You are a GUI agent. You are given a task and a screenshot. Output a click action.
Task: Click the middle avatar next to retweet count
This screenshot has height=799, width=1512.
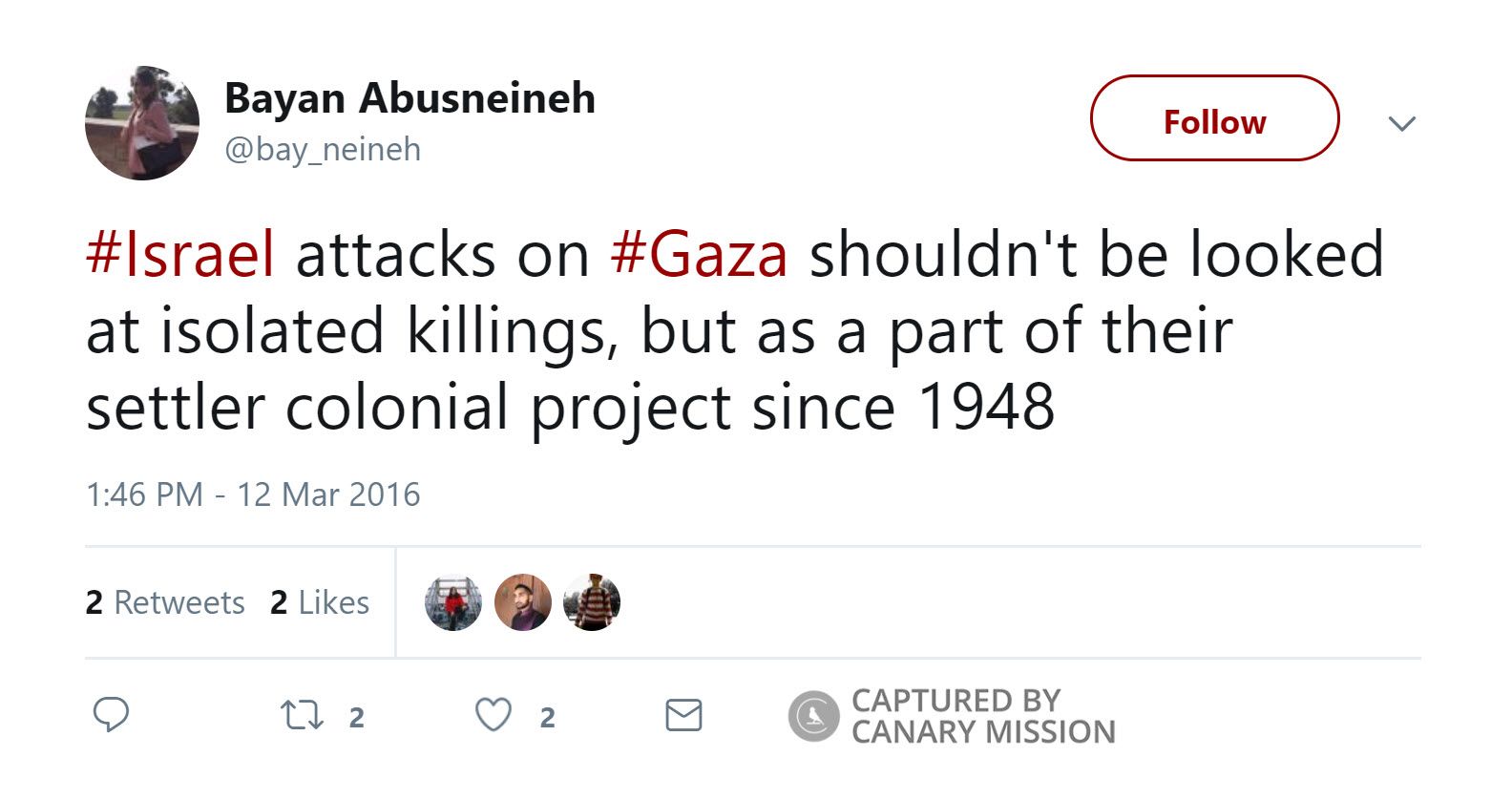pyautogui.click(x=523, y=602)
